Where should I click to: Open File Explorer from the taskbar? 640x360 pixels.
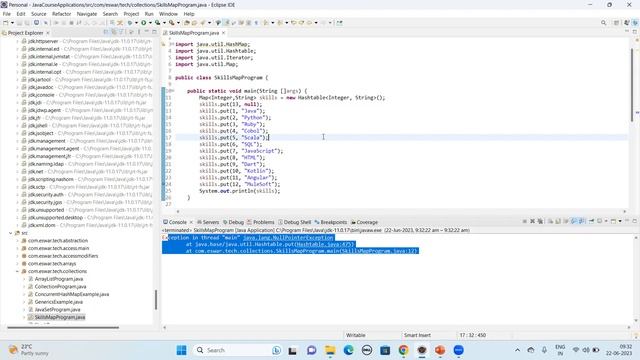[330, 350]
